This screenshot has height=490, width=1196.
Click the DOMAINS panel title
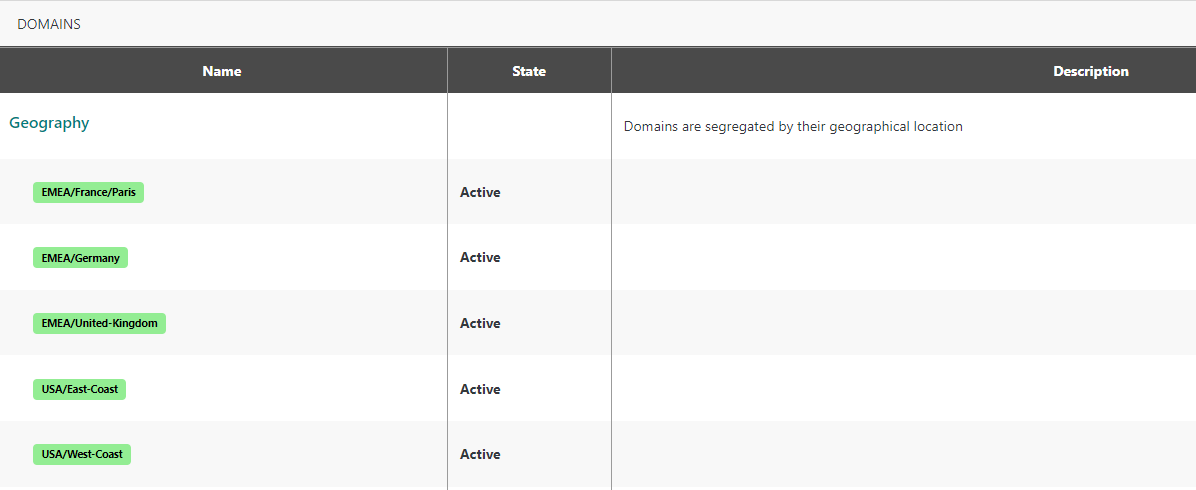tap(49, 24)
